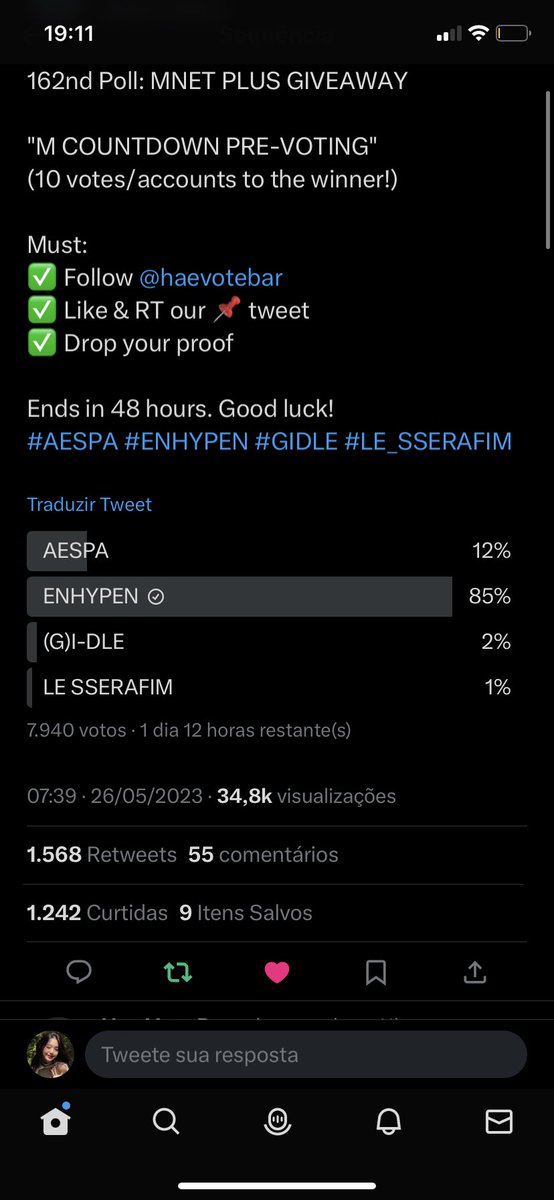The image size is (554, 1200).
Task: Open the Spaces microphone tab
Action: pyautogui.click(x=277, y=1122)
